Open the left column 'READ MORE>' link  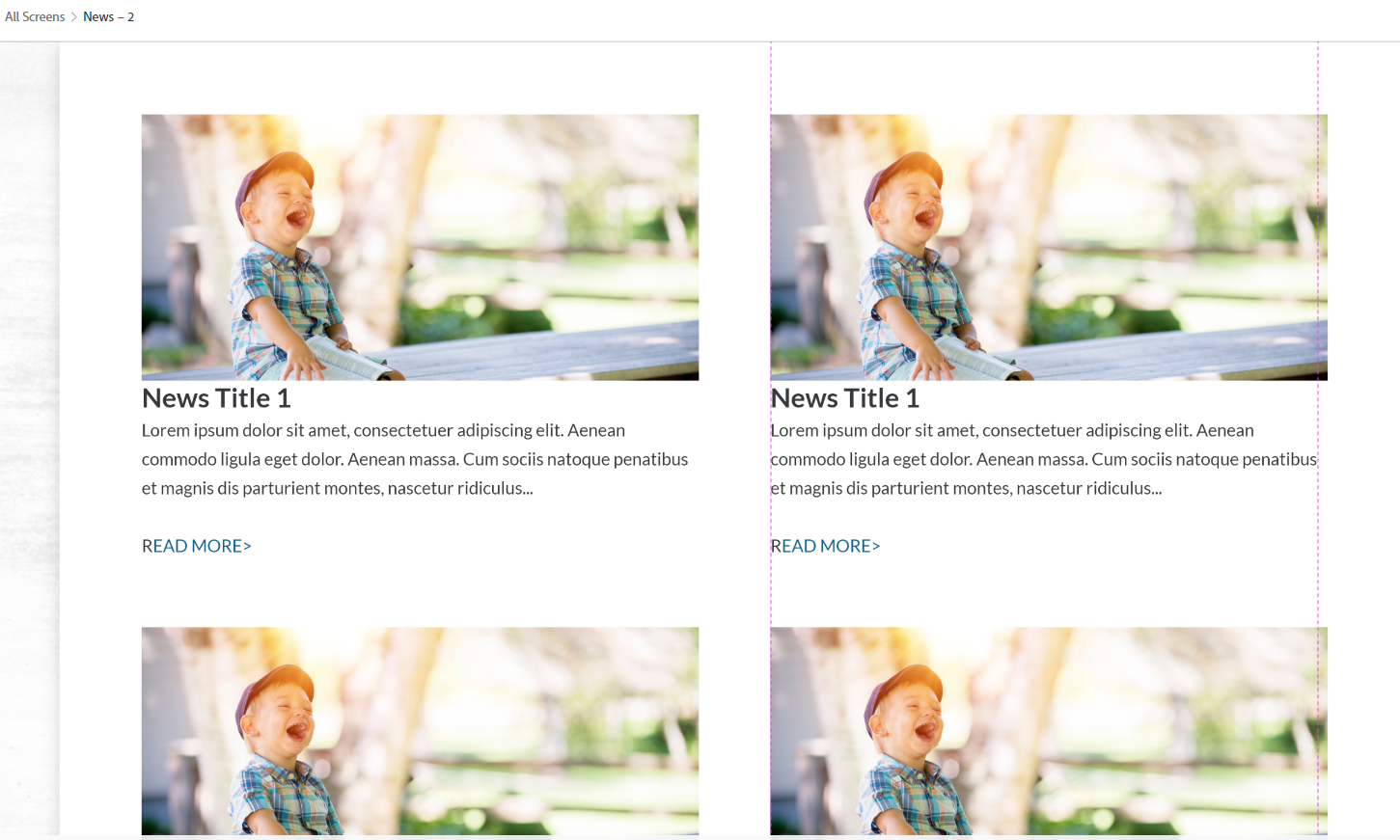click(197, 546)
